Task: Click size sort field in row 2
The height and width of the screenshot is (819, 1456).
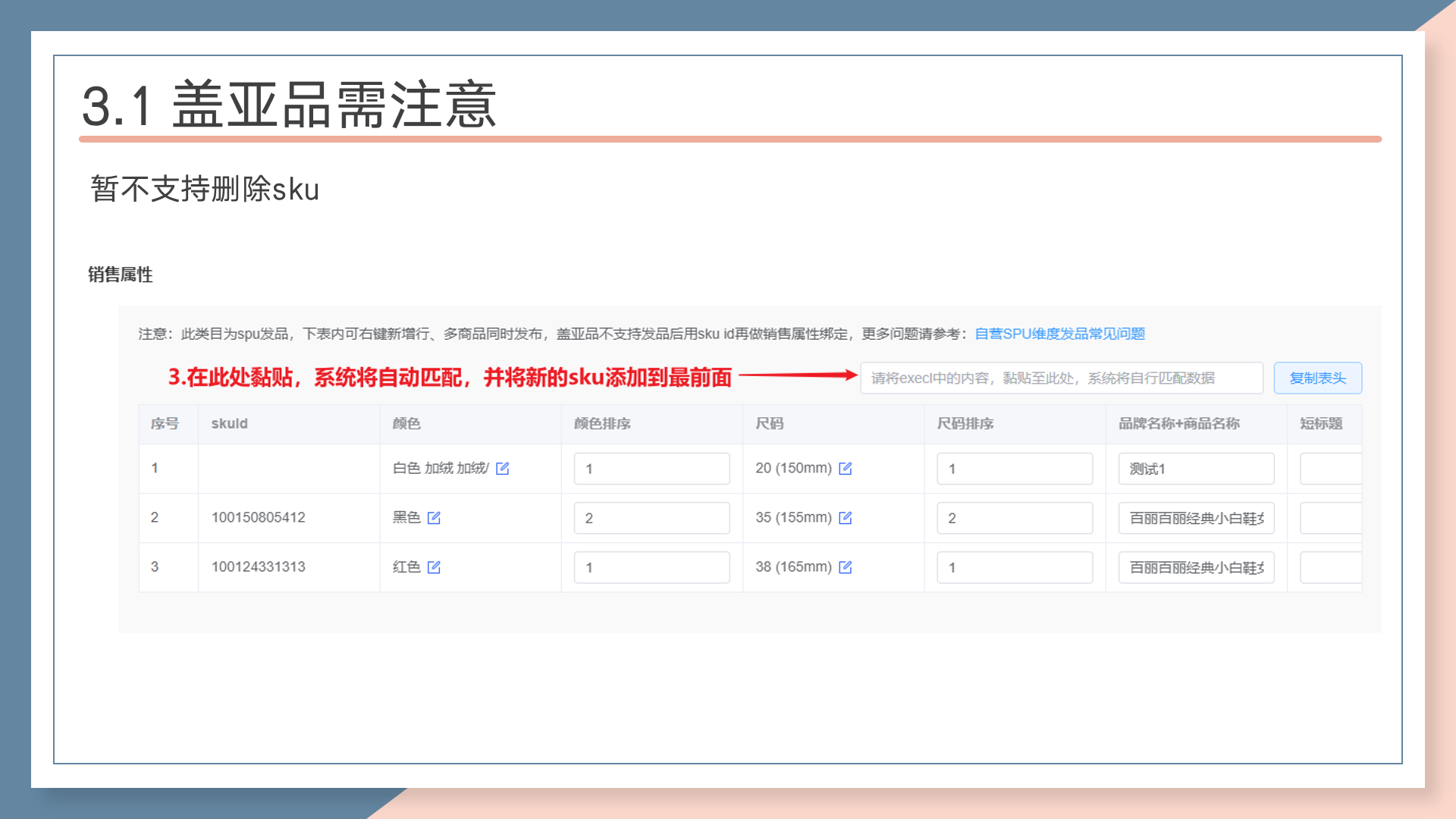Action: pyautogui.click(x=1014, y=518)
